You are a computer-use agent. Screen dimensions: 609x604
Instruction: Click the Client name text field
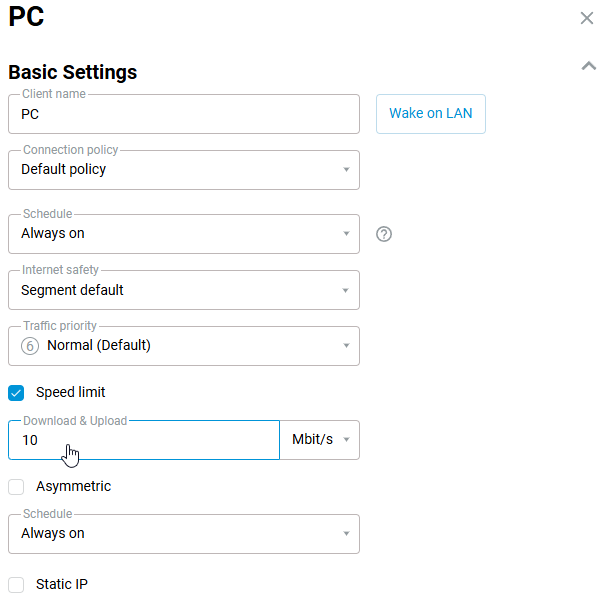(183, 114)
